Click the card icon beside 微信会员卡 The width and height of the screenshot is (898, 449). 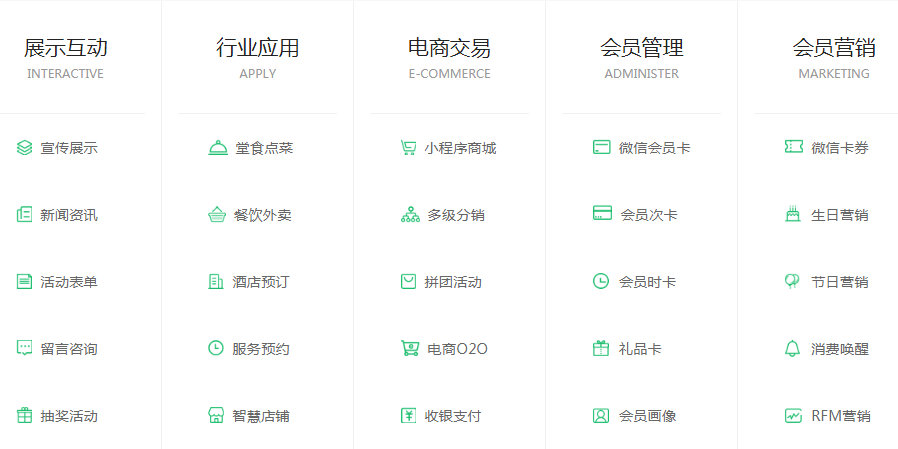point(601,148)
